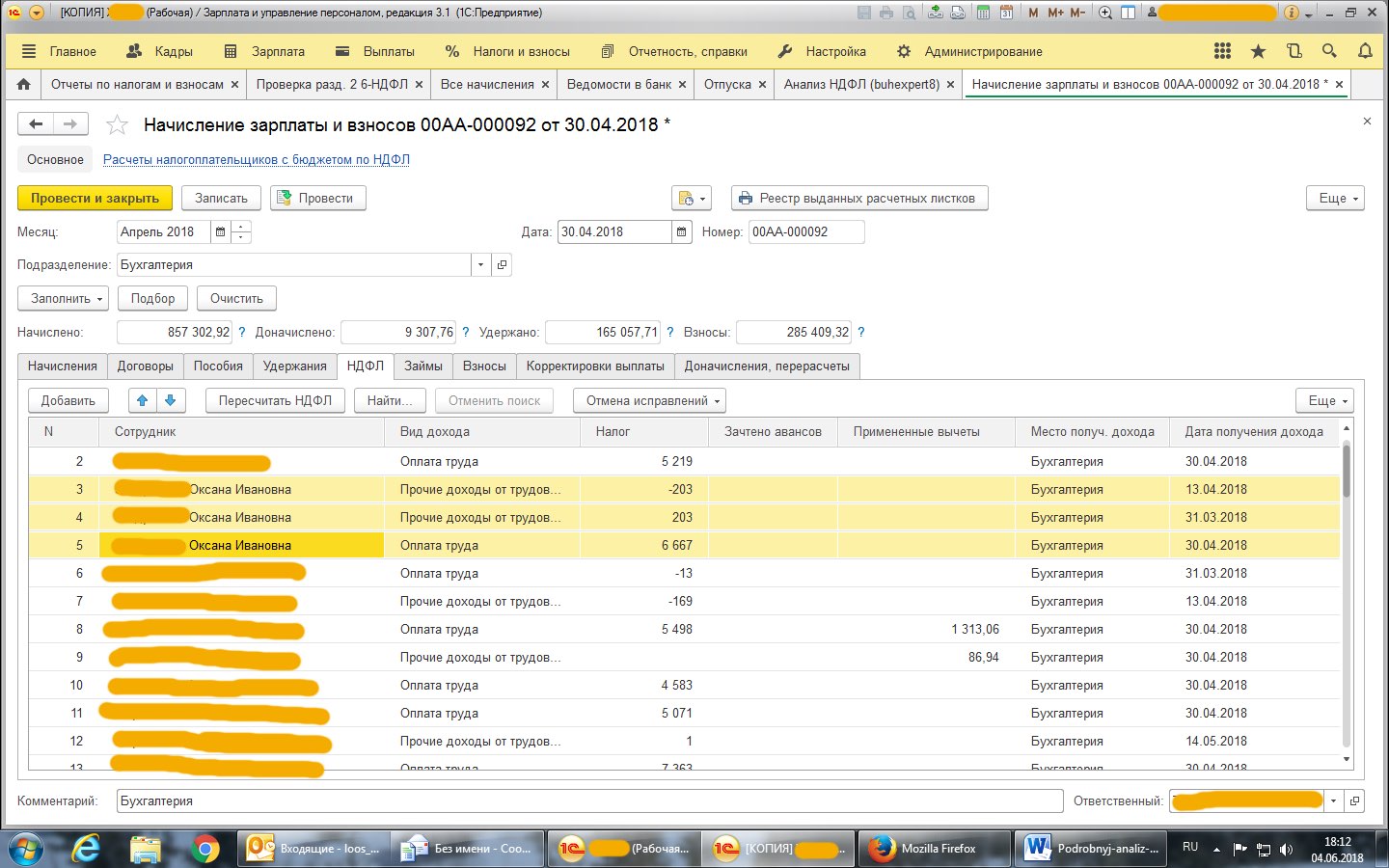Expand the Ответственный dropdown arrow
This screenshot has width=1389, height=868.
(1334, 800)
